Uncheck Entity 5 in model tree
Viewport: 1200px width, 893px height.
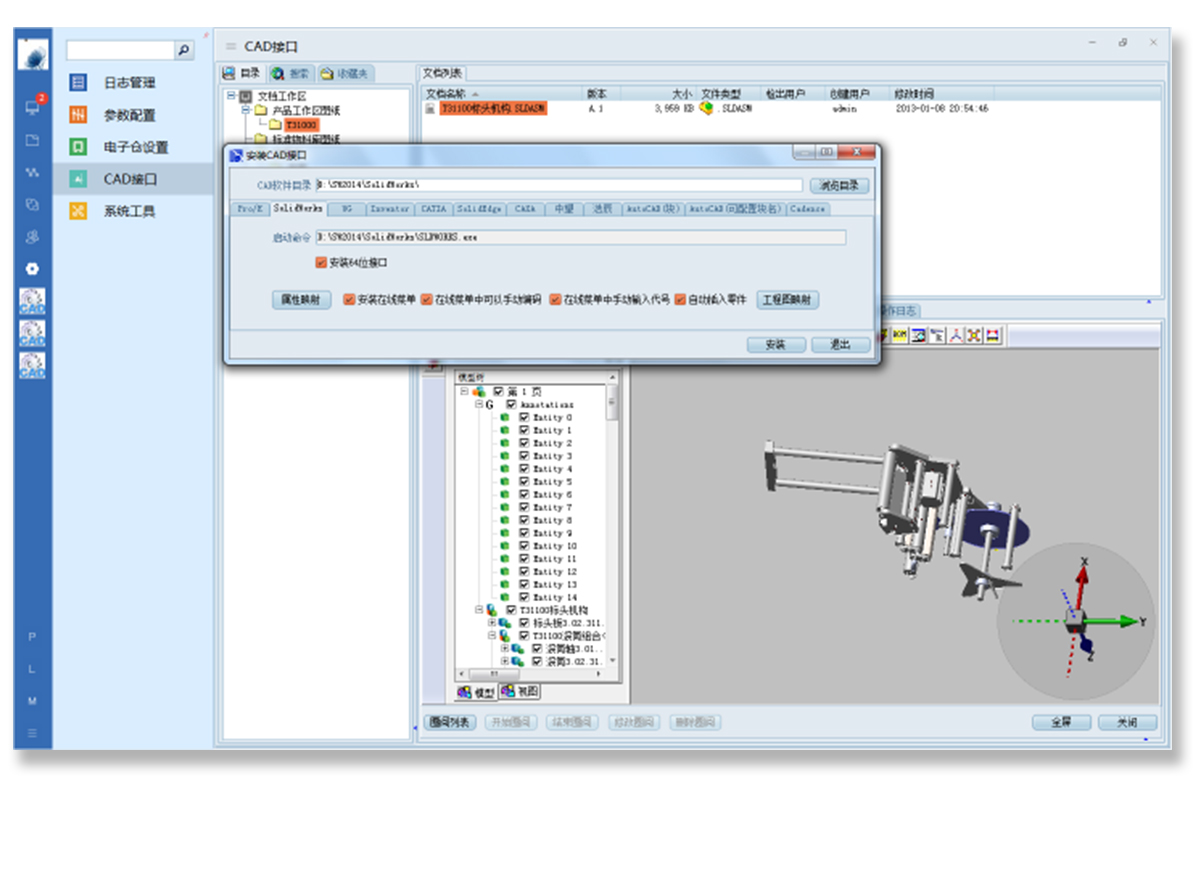point(524,482)
